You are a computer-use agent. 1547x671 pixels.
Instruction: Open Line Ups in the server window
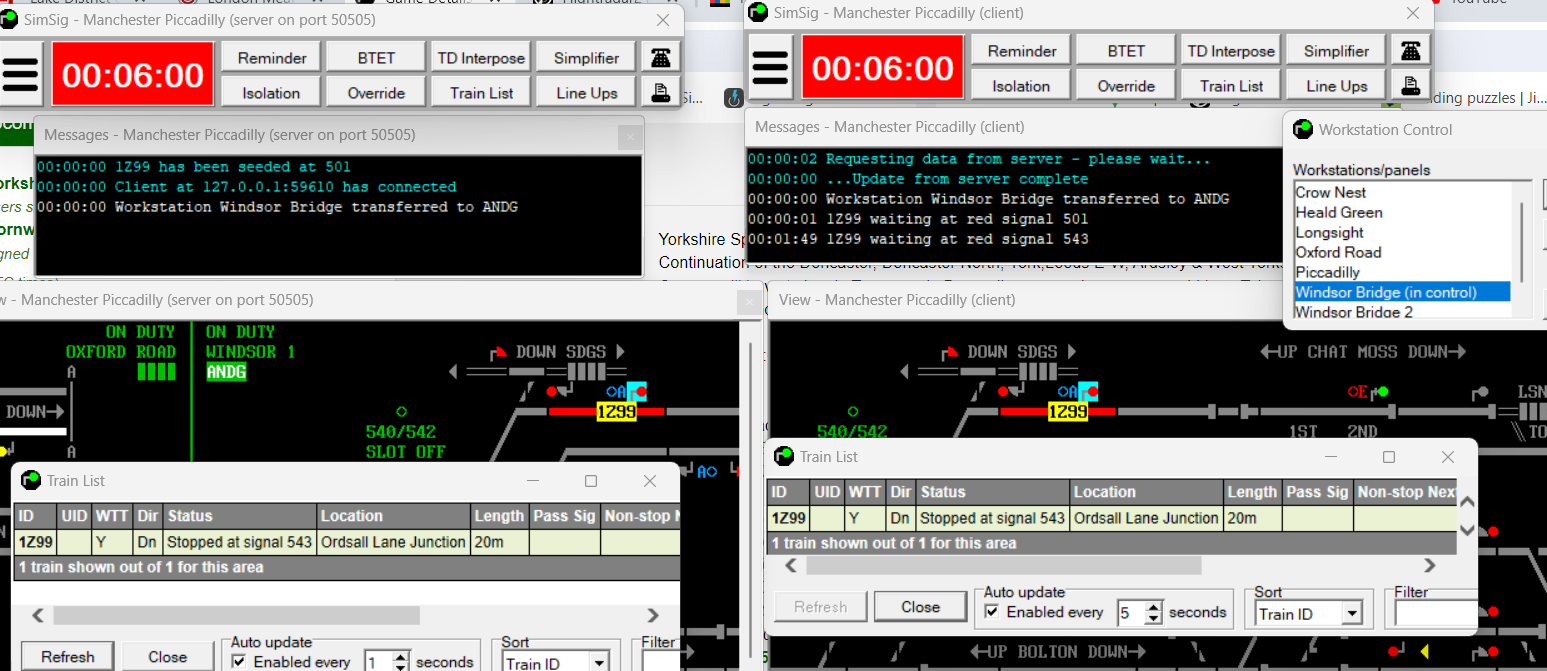[587, 93]
